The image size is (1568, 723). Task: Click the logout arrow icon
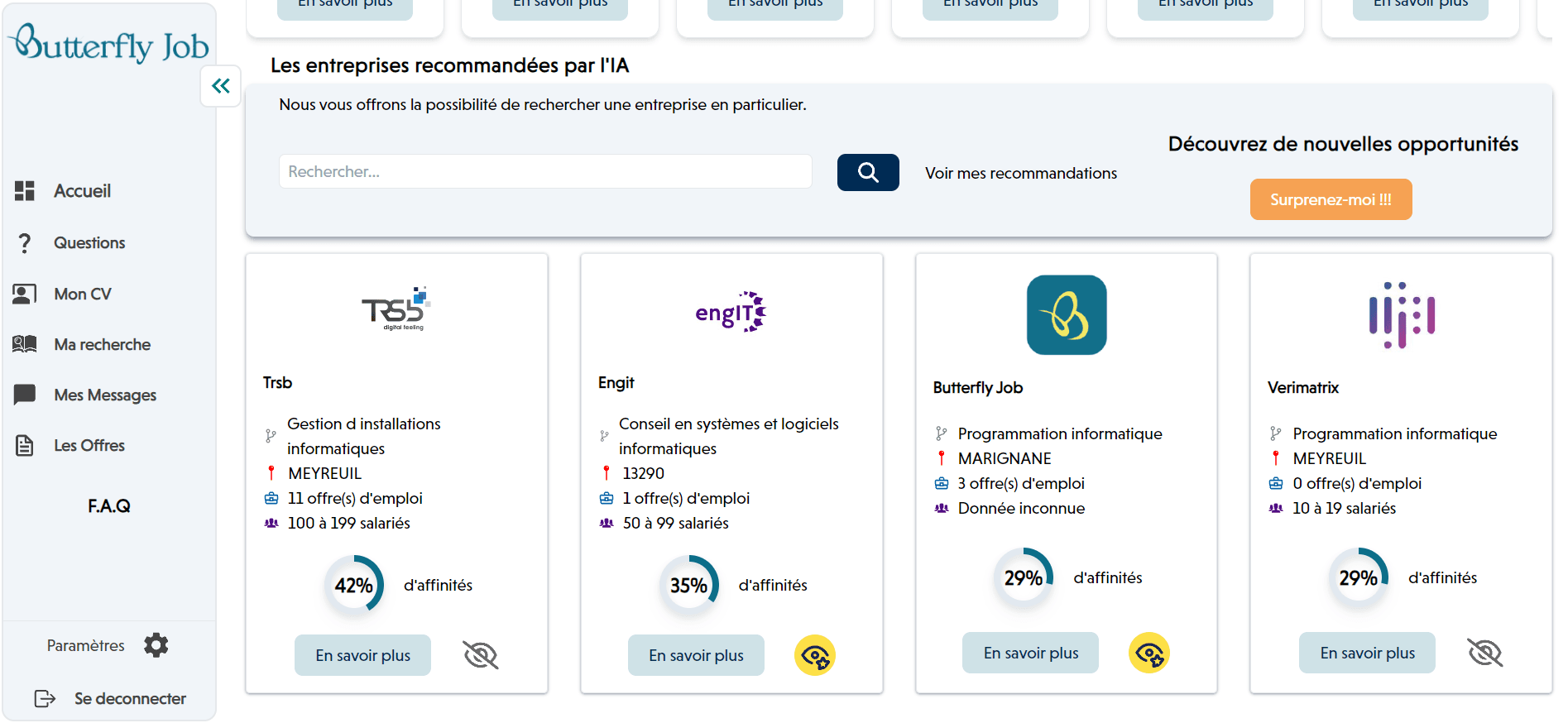point(45,699)
